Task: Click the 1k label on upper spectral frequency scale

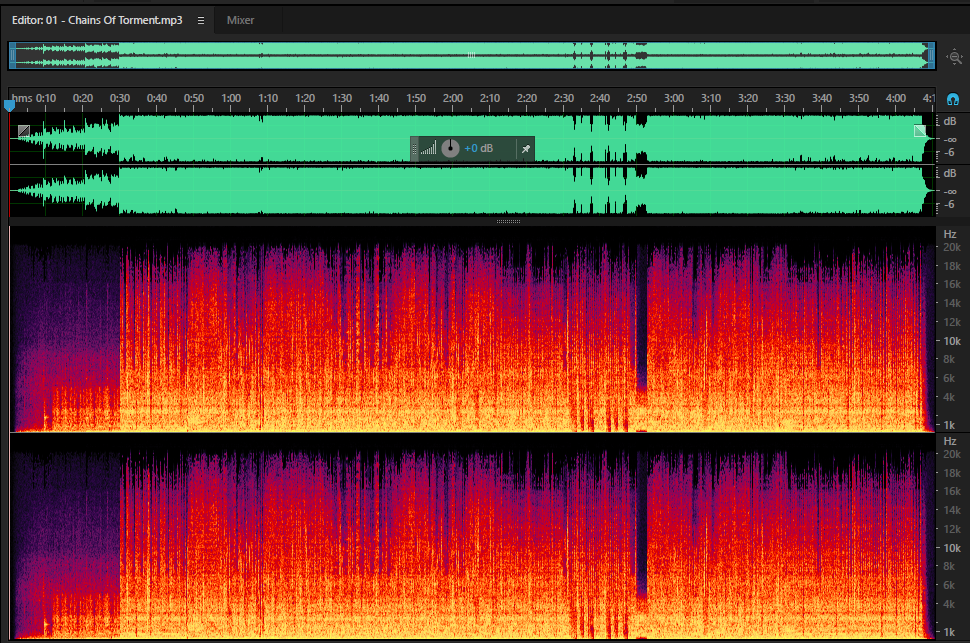Action: click(x=949, y=425)
